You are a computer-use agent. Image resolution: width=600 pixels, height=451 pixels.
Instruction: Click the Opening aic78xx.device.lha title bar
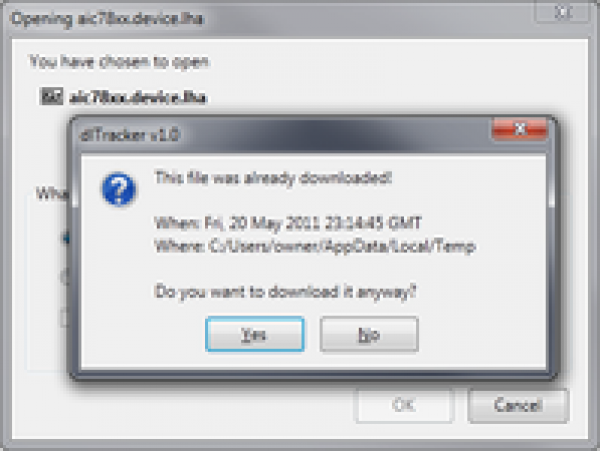click(268, 18)
